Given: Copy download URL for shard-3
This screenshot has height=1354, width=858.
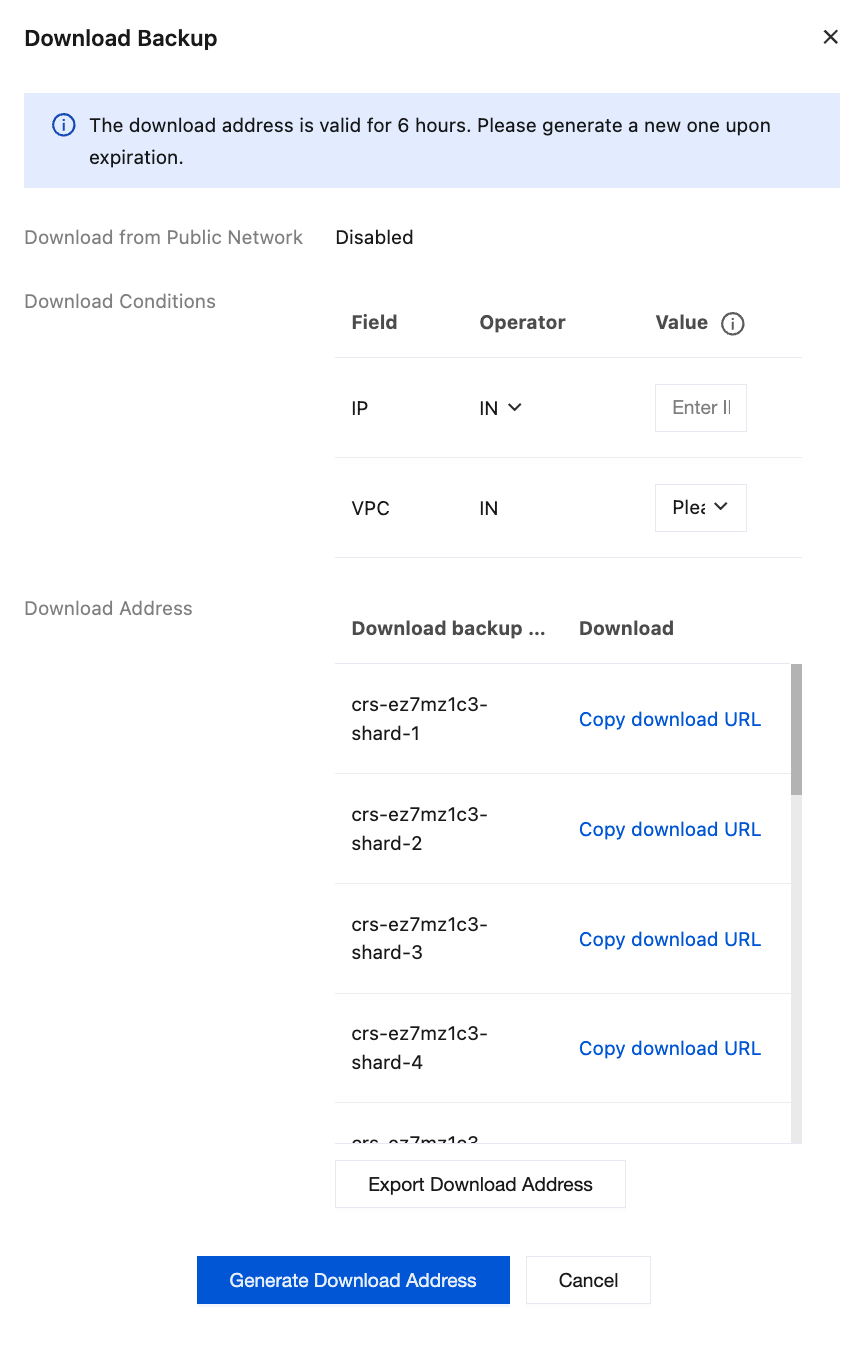Looking at the screenshot, I should point(669,940).
